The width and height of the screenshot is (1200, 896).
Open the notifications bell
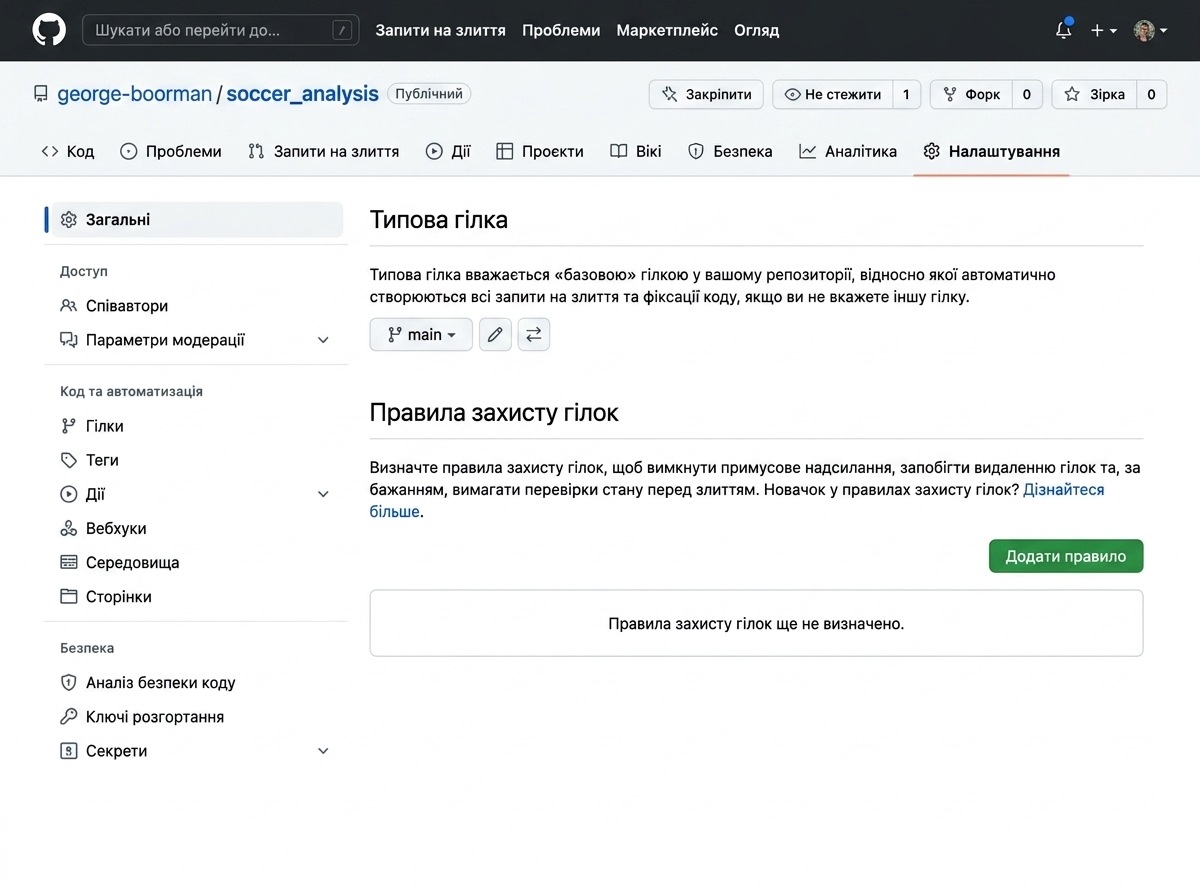1064,30
